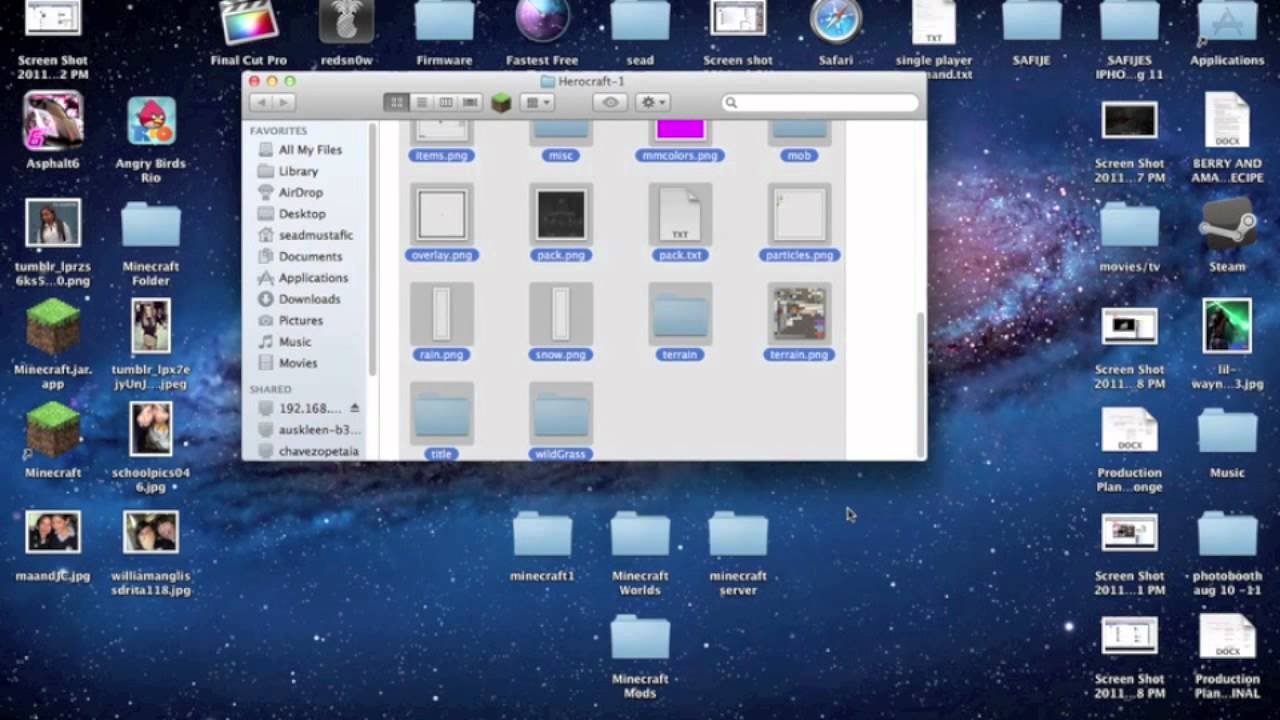Open Library in the Finder sidebar
The height and width of the screenshot is (720, 1280).
[297, 171]
